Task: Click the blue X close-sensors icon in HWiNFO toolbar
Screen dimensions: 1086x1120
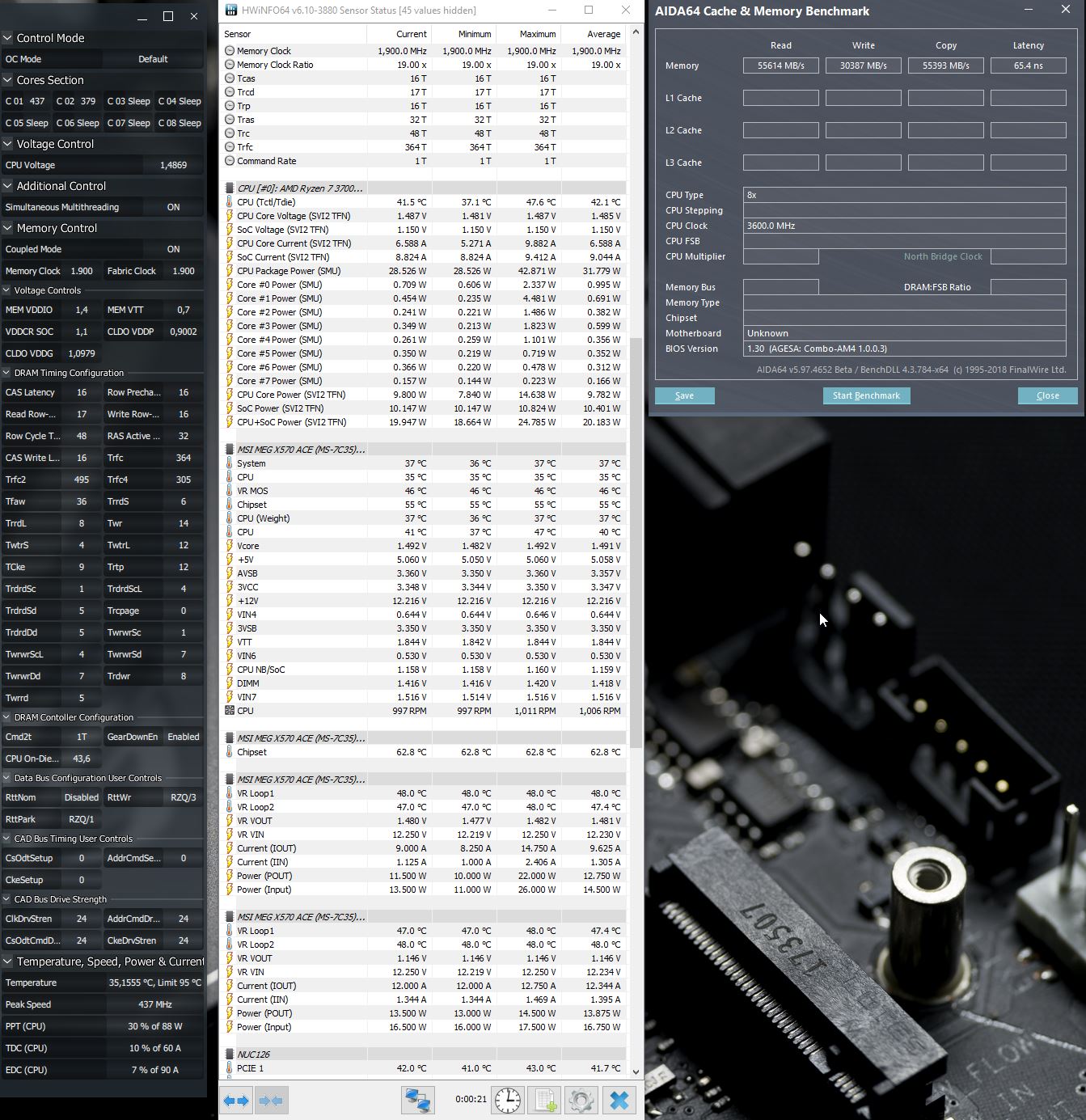Action: coord(619,1101)
